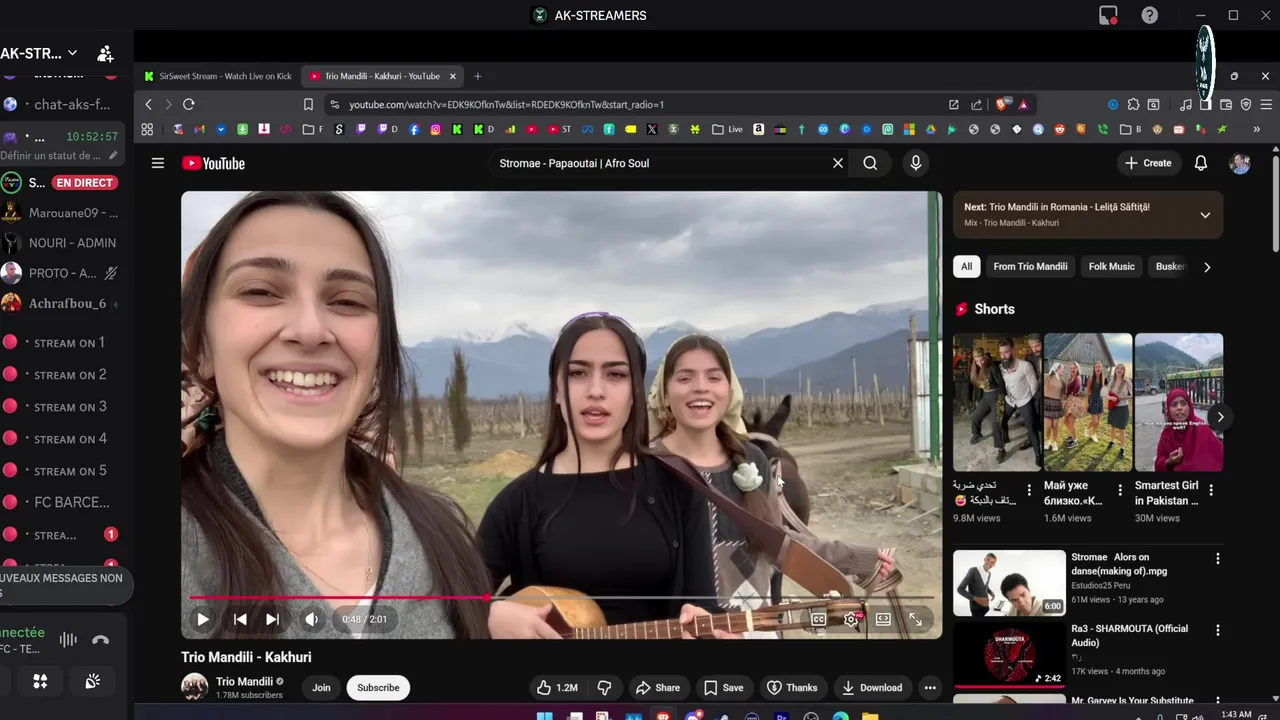Screen dimensions: 1280x720
Task: Reload the browser page
Action: click(x=188, y=104)
